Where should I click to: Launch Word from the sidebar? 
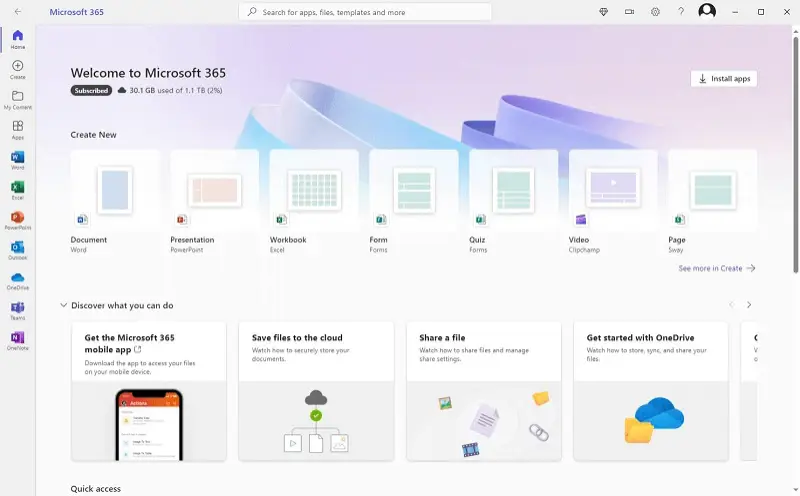(x=17, y=160)
